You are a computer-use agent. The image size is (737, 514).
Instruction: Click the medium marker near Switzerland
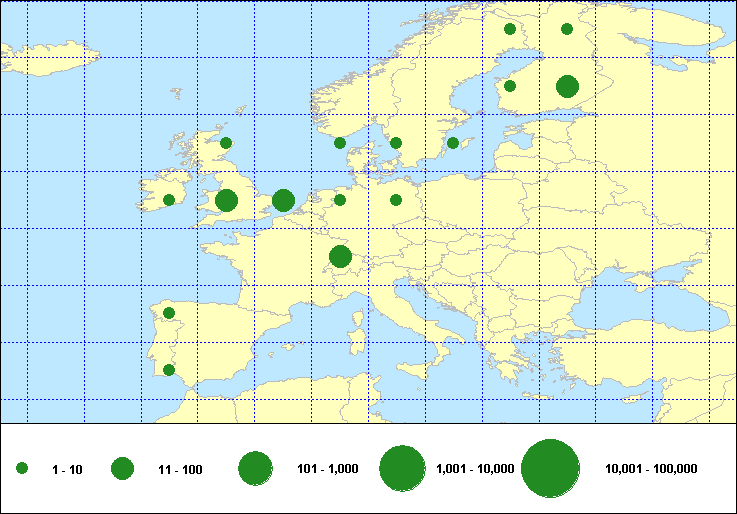pyautogui.click(x=340, y=257)
